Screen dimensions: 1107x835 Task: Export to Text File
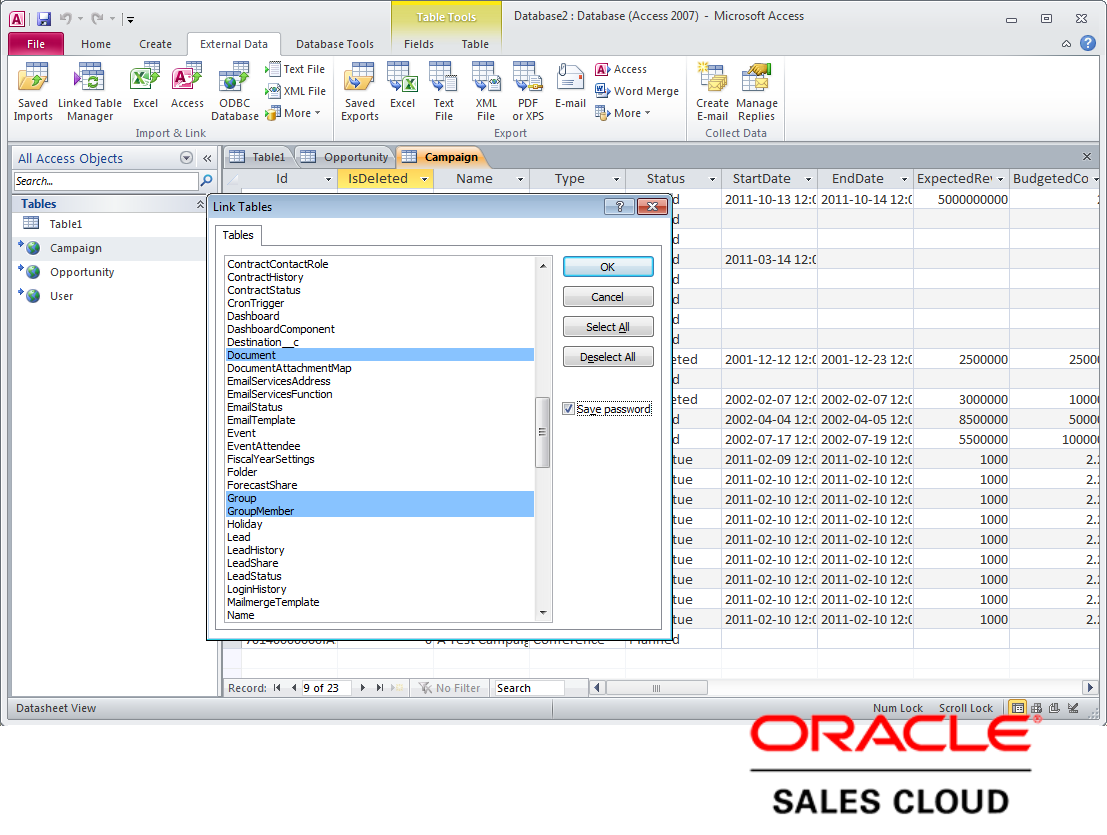click(443, 92)
